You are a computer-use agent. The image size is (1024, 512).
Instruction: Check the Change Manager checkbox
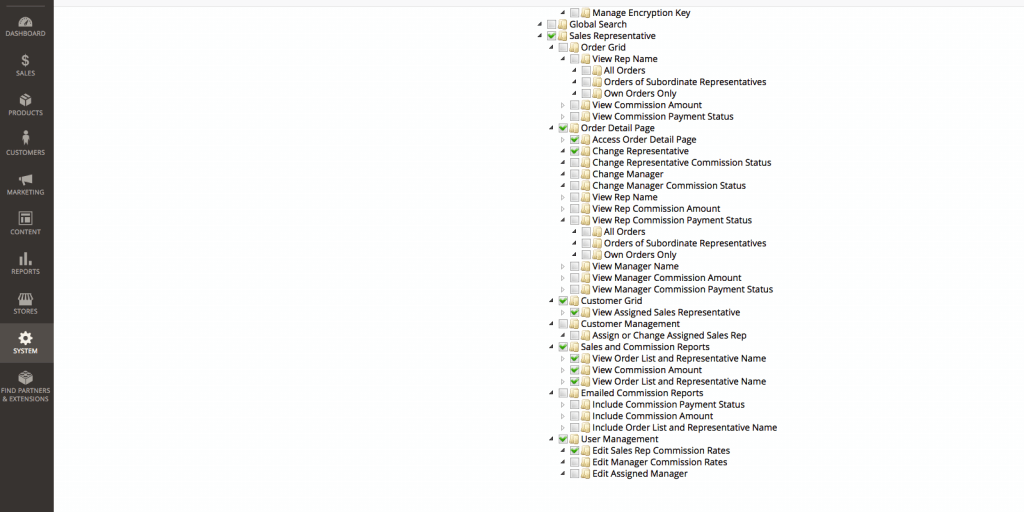pyautogui.click(x=575, y=175)
